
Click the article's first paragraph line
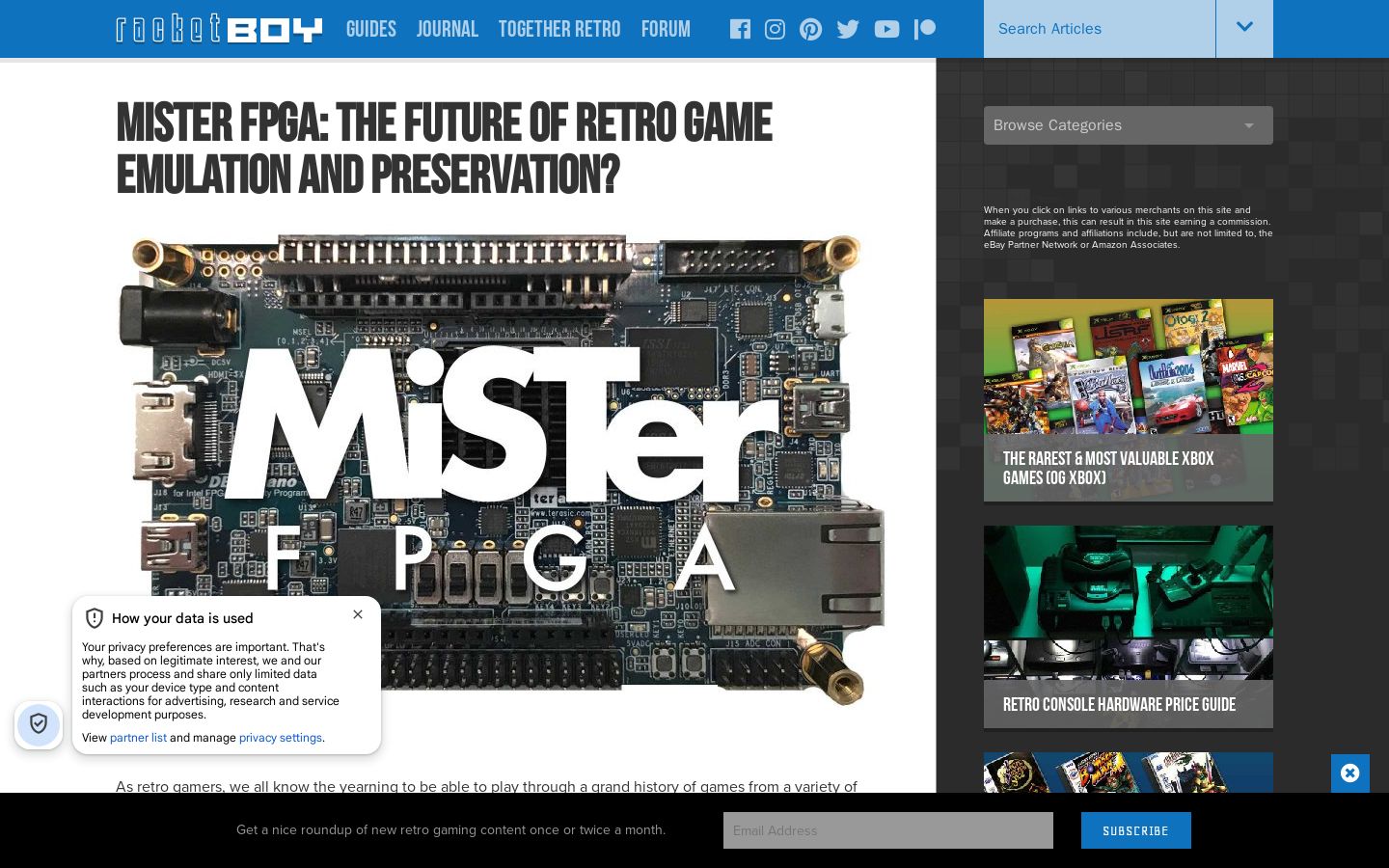(x=486, y=786)
